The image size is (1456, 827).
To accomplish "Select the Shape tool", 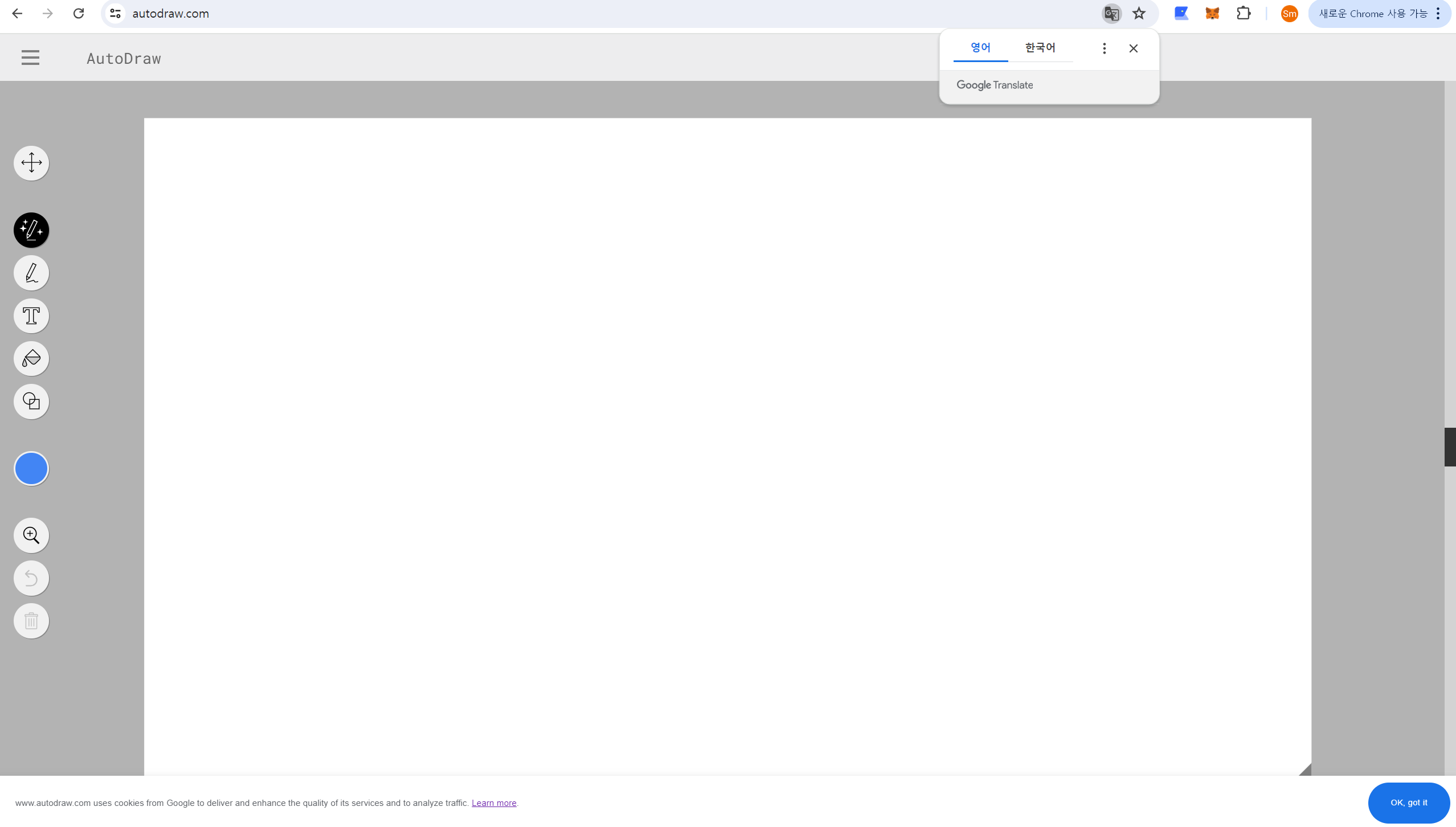I will [31, 402].
